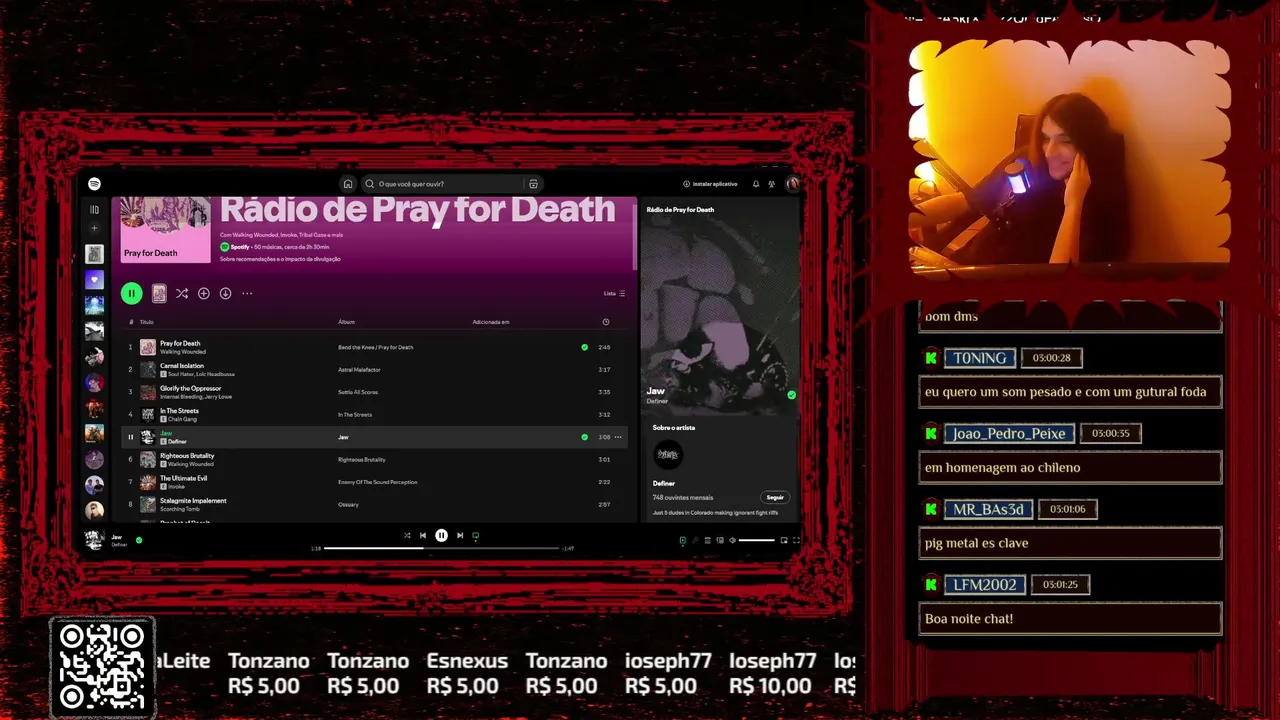The image size is (1280, 720).
Task: Open the album link 'Settle All Scores'
Action: pos(358,392)
